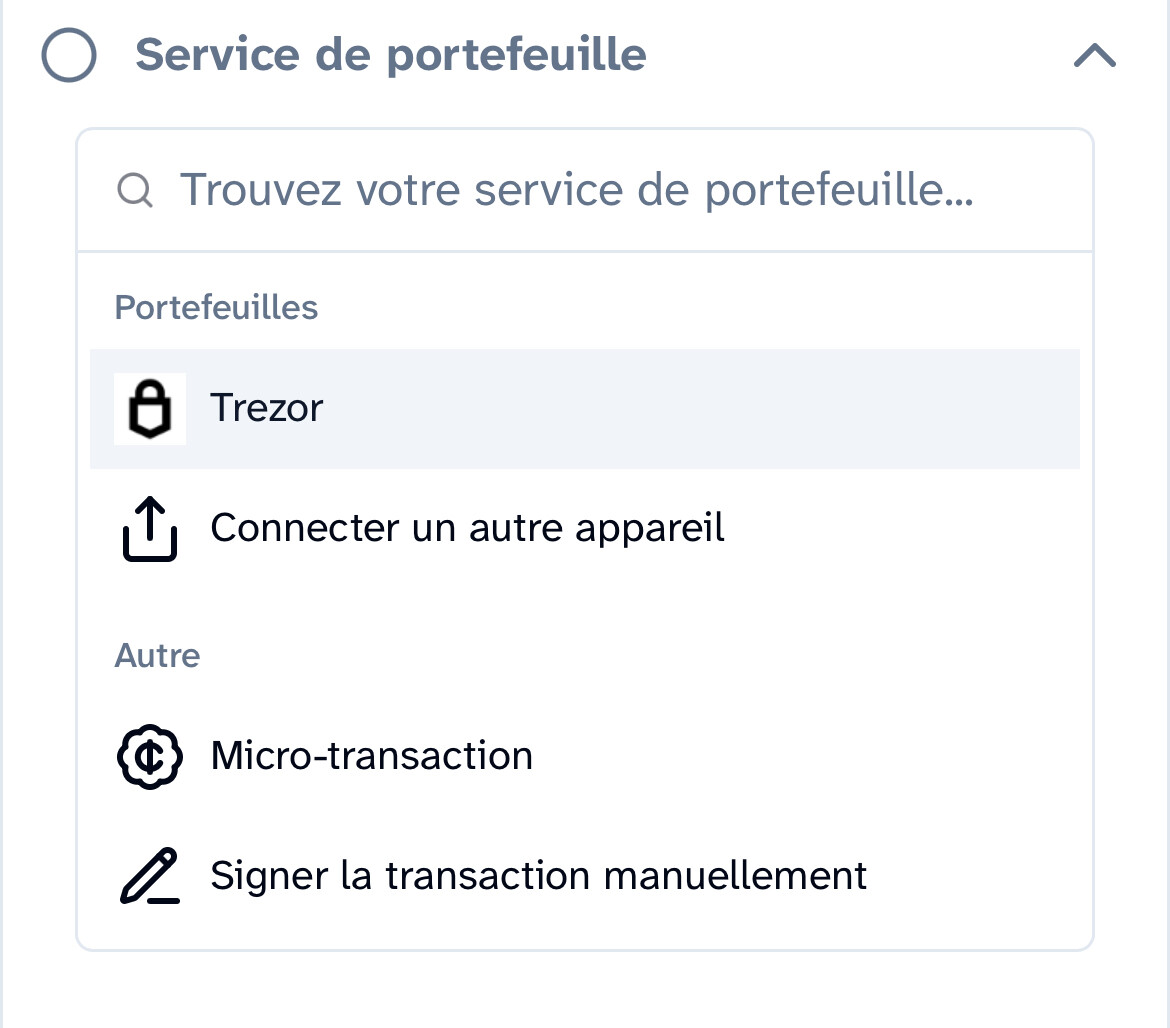Click the Autre section header
This screenshot has width=1170, height=1028.
tap(157, 656)
